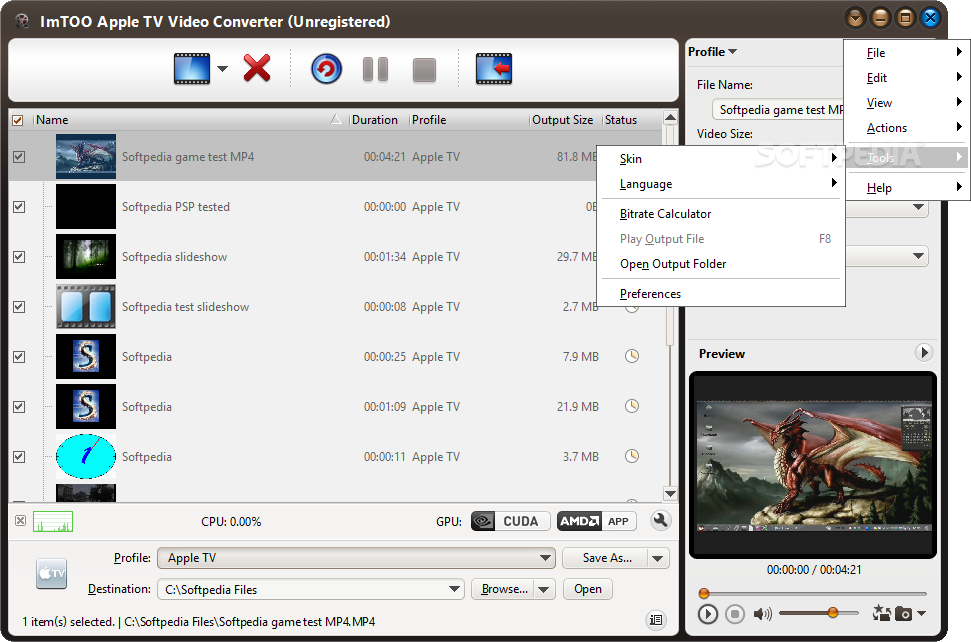Image resolution: width=971 pixels, height=642 pixels.
Task: Open the Actions menu
Action: point(906,128)
